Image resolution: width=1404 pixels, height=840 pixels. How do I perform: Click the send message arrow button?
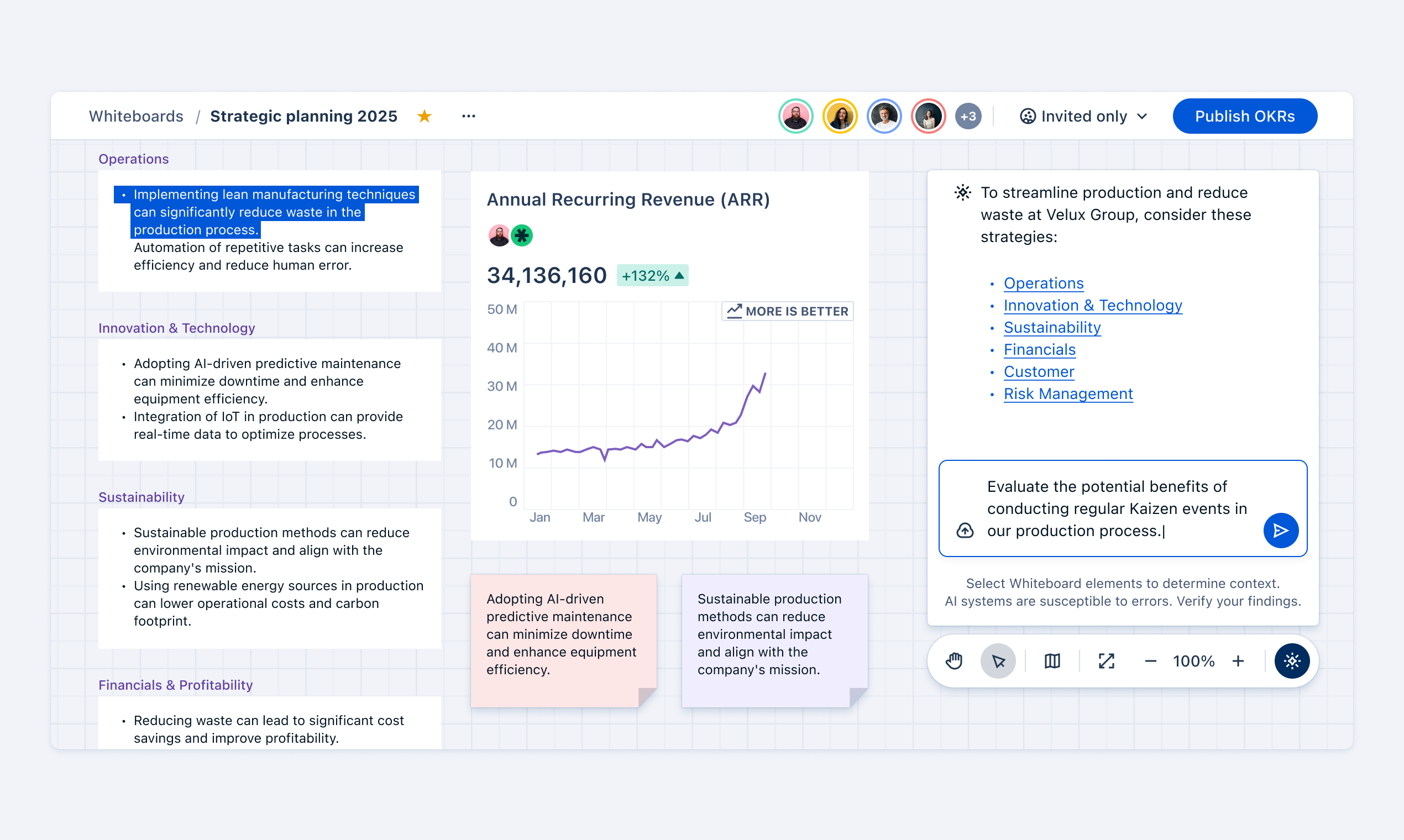click(x=1281, y=531)
